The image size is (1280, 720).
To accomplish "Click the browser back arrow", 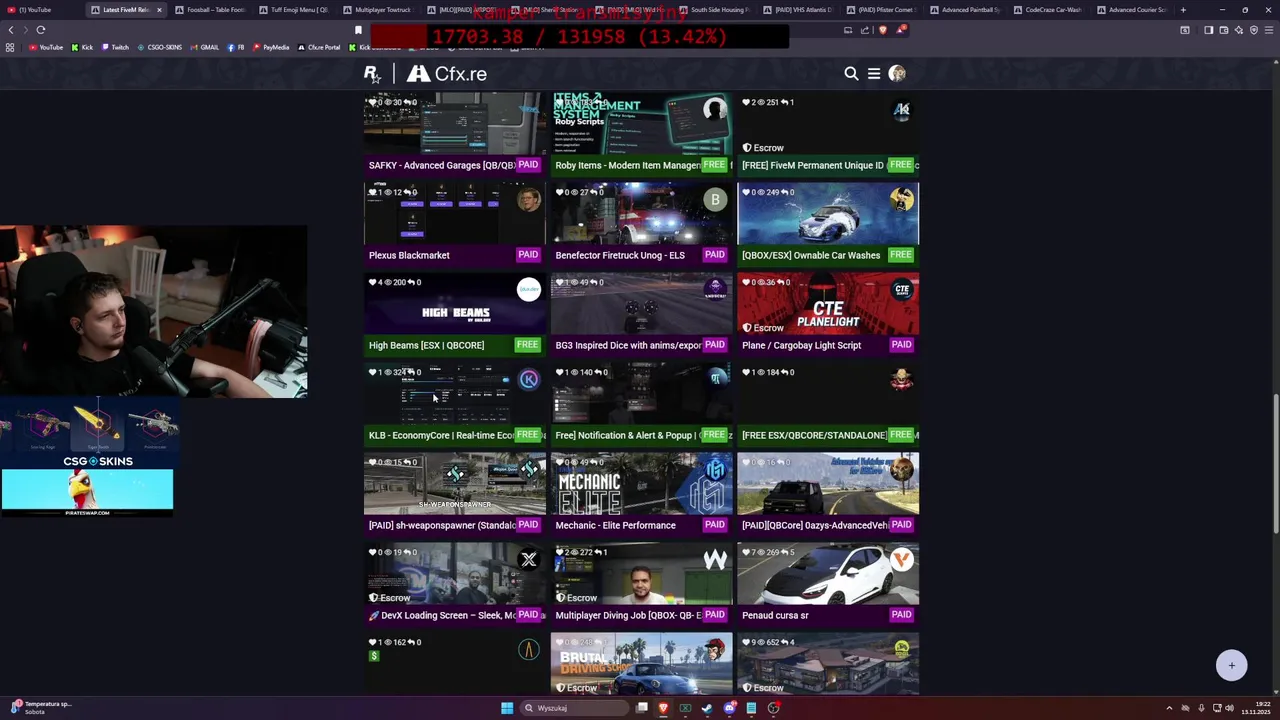I will click(x=11, y=30).
